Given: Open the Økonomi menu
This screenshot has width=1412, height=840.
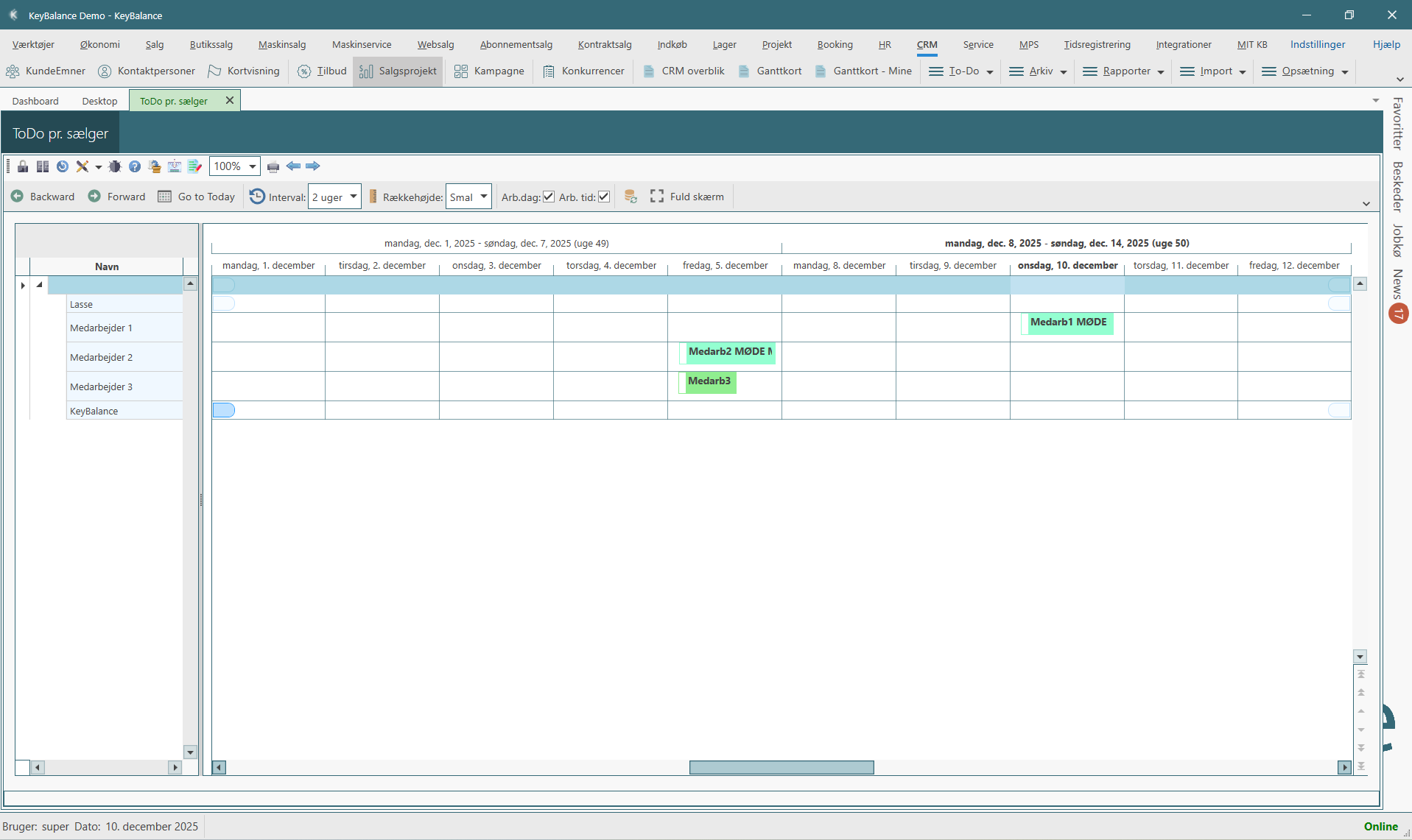Looking at the screenshot, I should (99, 44).
